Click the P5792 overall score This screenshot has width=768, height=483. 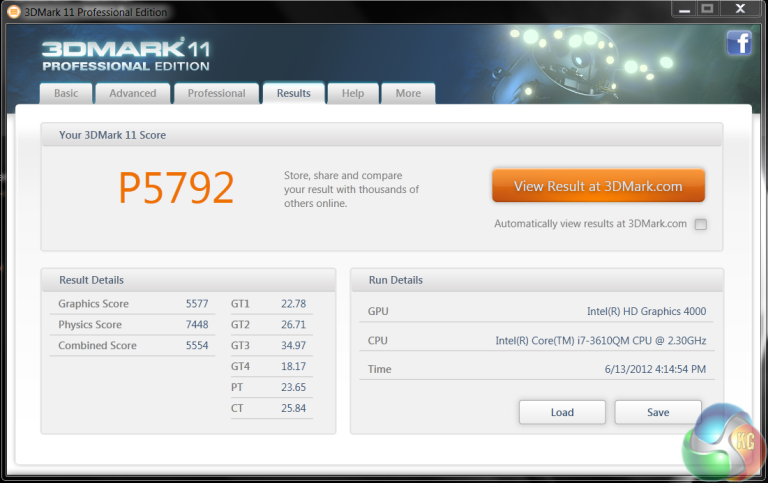tap(176, 188)
